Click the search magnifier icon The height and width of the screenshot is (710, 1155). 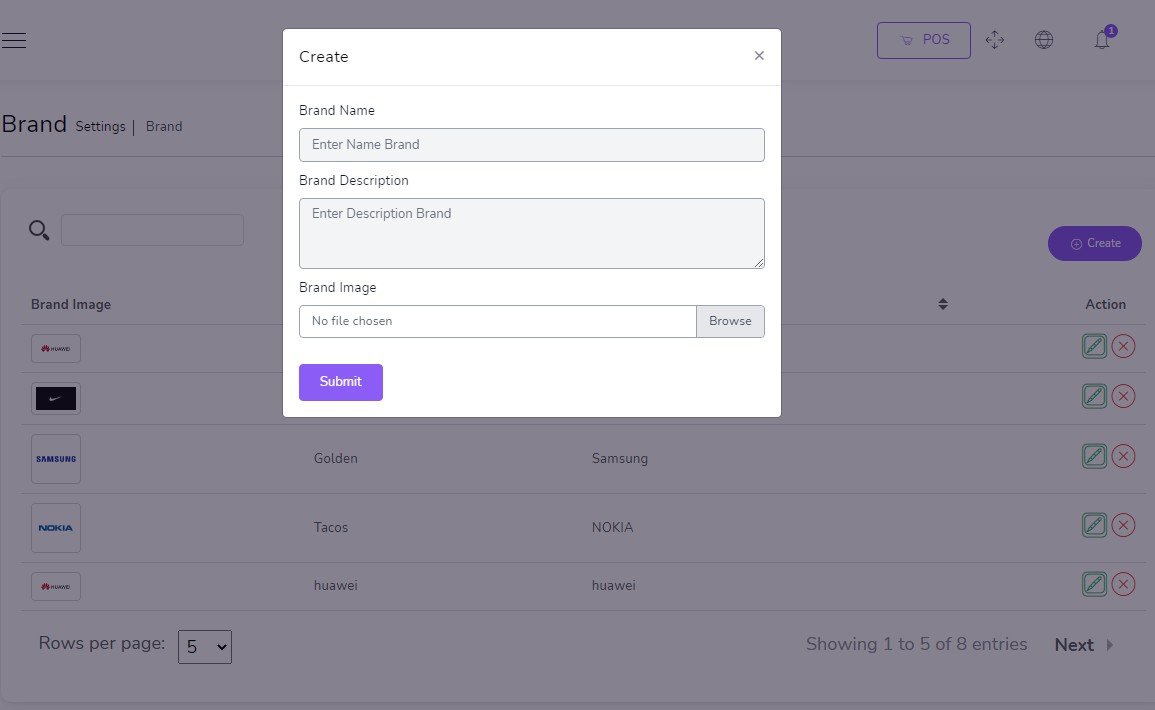click(x=39, y=231)
